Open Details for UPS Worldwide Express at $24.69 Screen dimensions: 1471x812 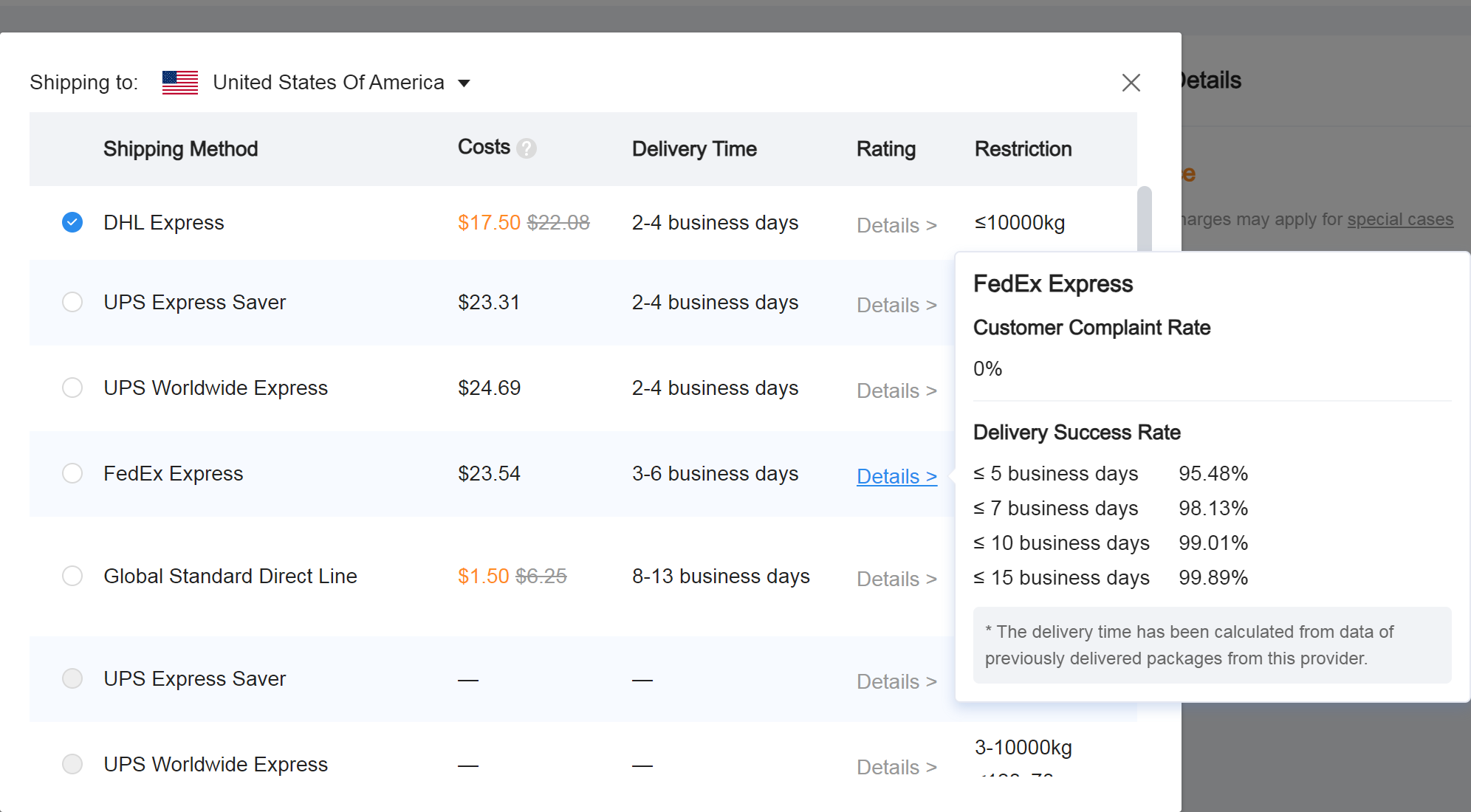pos(896,390)
